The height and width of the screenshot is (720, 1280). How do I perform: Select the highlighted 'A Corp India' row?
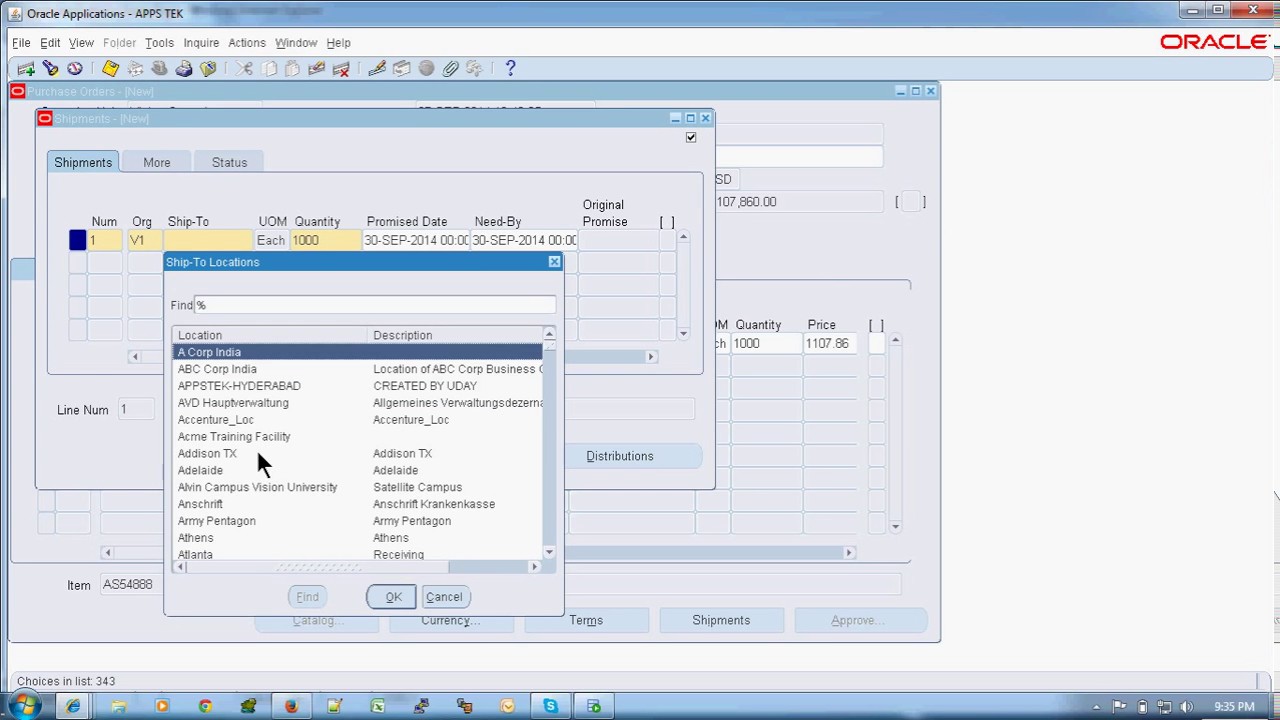click(358, 352)
